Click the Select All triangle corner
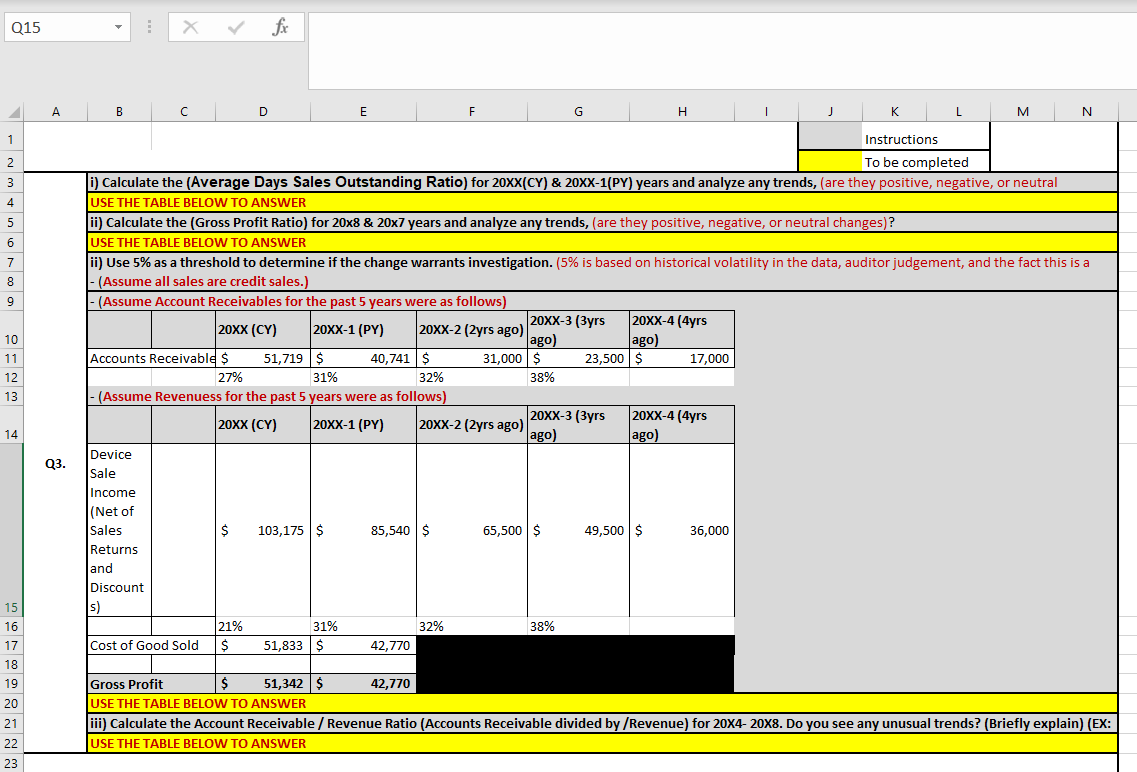 (x=14, y=112)
